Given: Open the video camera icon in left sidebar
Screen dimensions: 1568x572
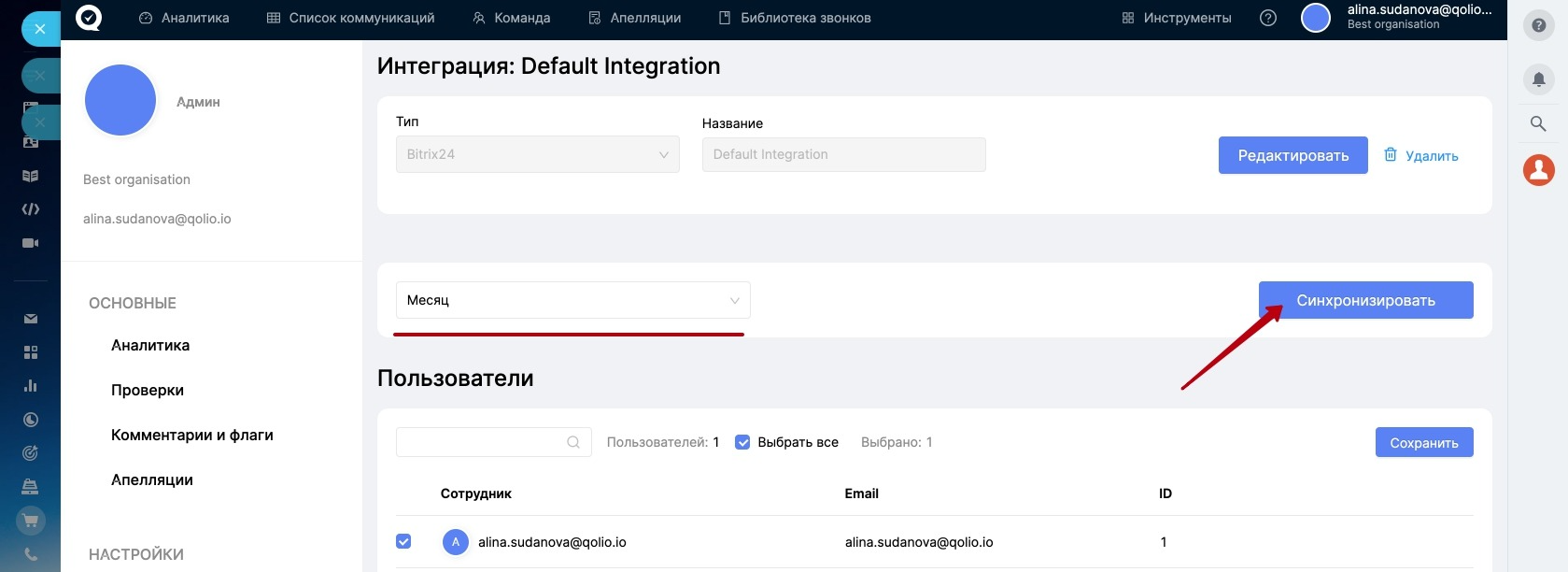Looking at the screenshot, I should [x=31, y=243].
